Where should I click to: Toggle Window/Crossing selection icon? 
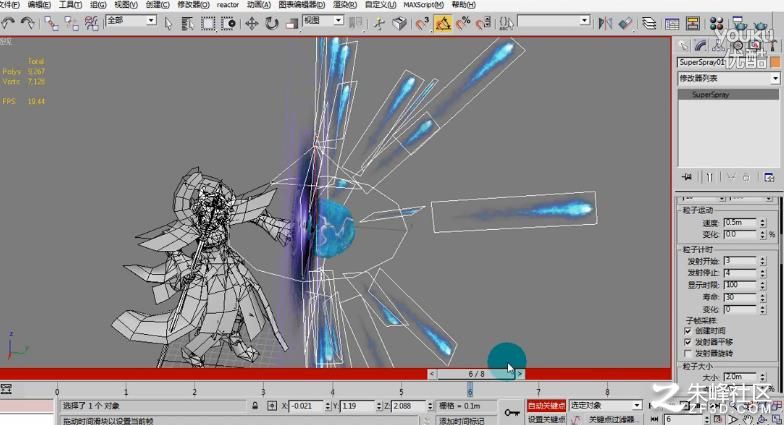pos(228,23)
